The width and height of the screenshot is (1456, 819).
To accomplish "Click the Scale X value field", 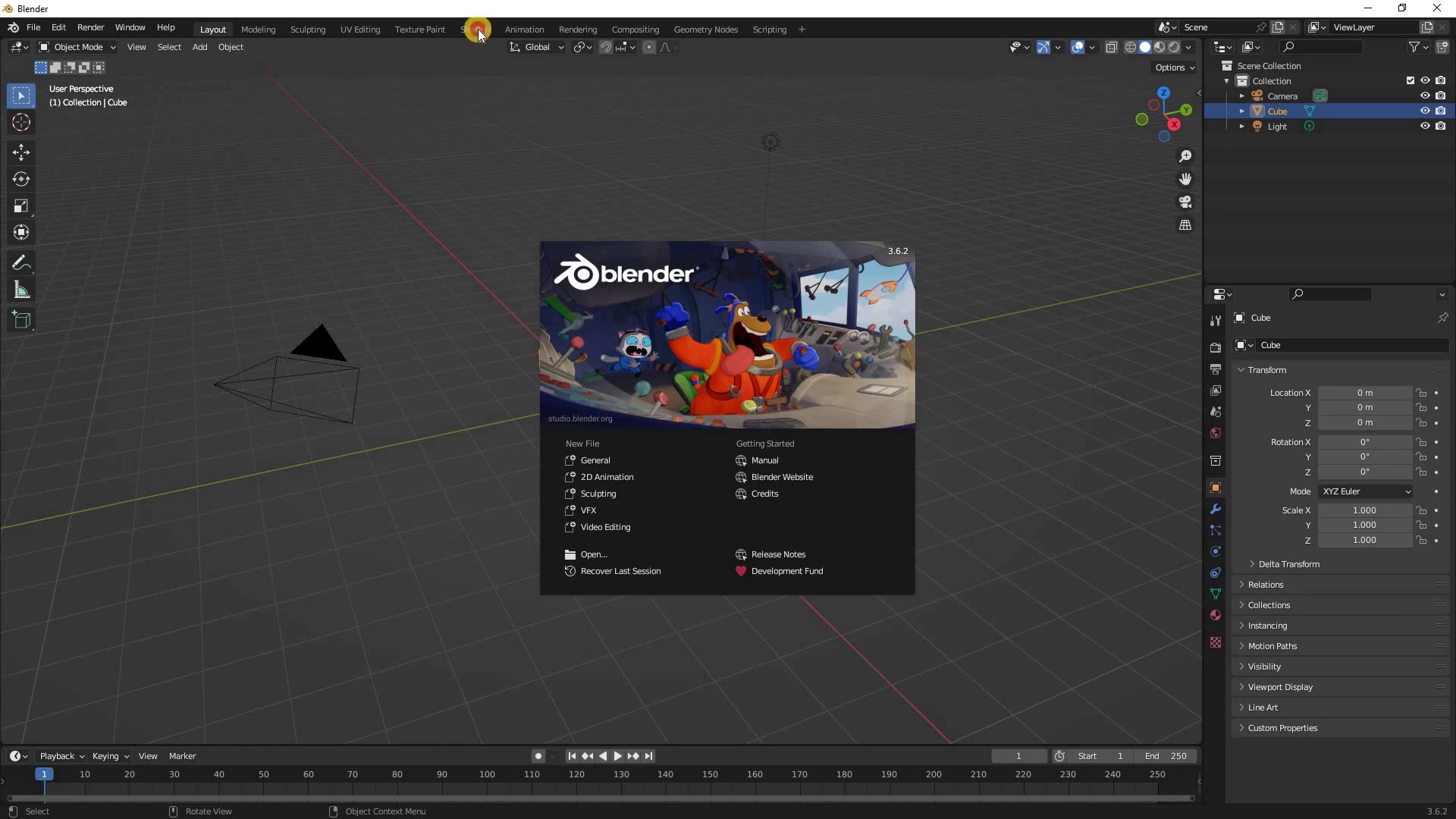I will [1364, 510].
